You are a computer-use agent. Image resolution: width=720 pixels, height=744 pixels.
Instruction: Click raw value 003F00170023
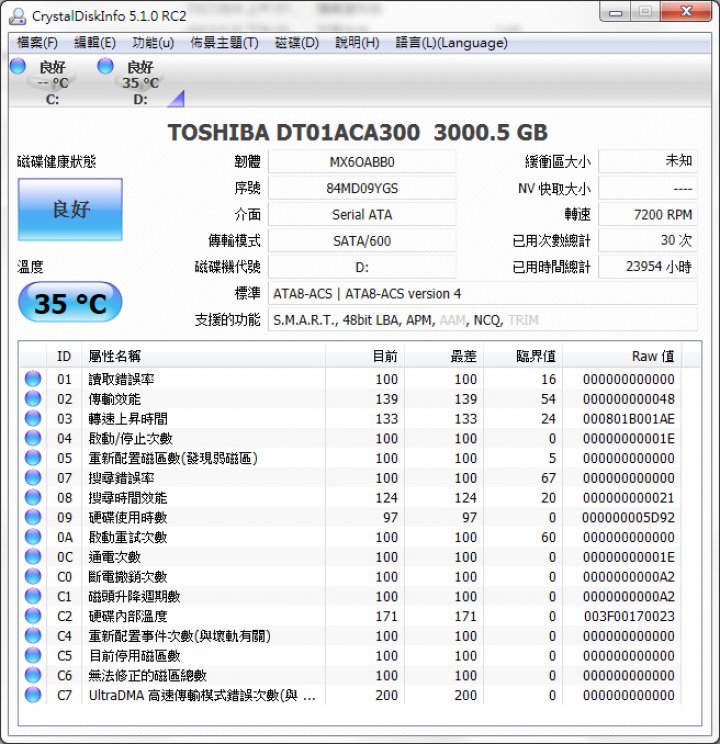(629, 616)
